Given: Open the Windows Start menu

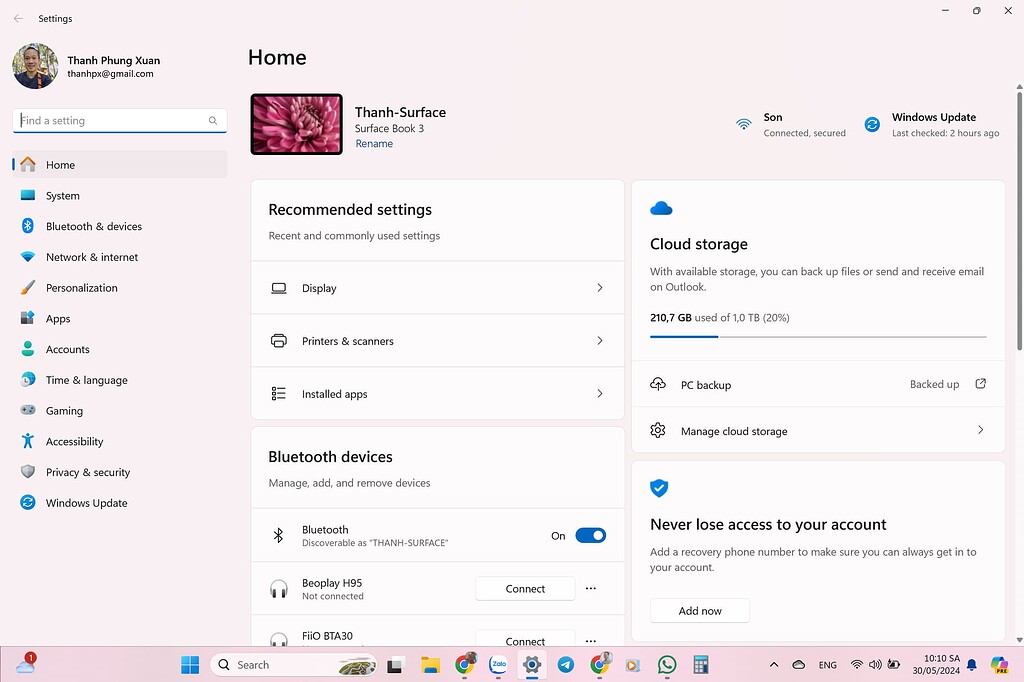Looking at the screenshot, I should pyautogui.click(x=190, y=664).
